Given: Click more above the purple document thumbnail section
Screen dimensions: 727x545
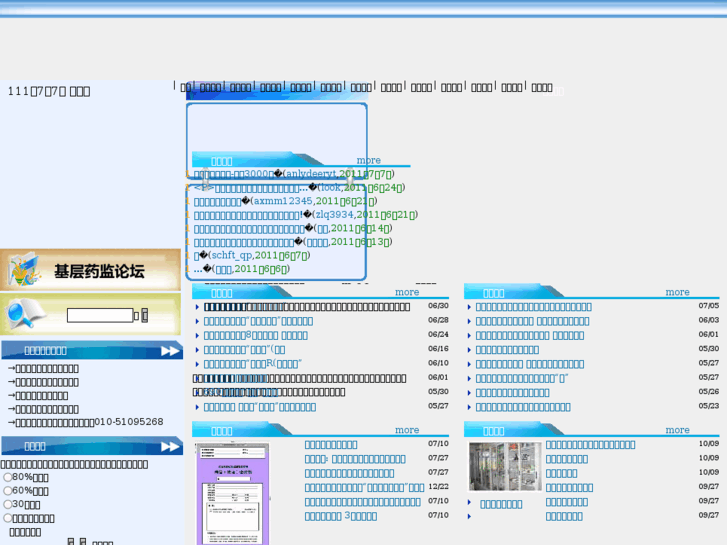Looking at the screenshot, I should click(407, 430).
